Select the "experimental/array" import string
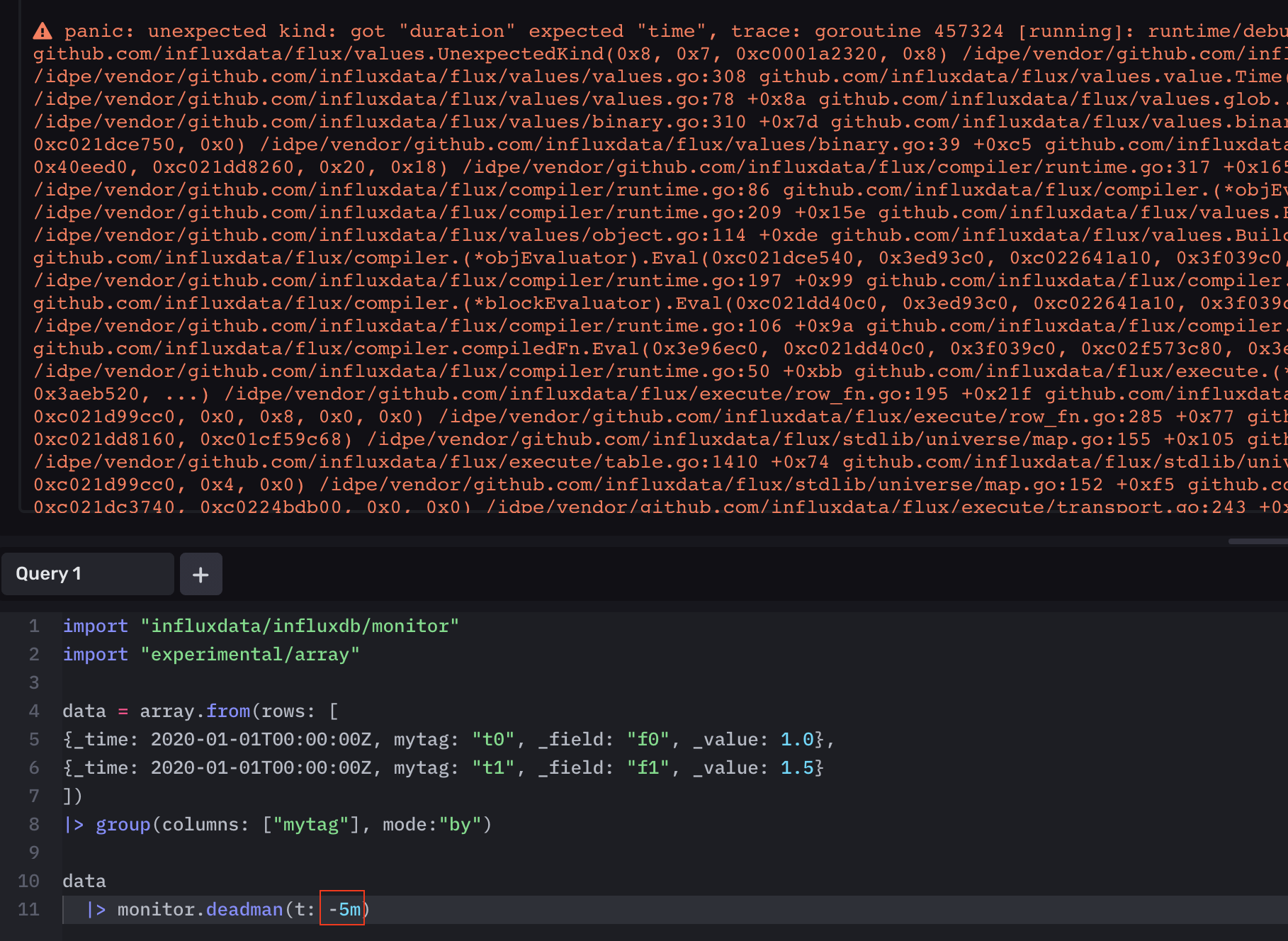1288x941 pixels. coord(251,654)
